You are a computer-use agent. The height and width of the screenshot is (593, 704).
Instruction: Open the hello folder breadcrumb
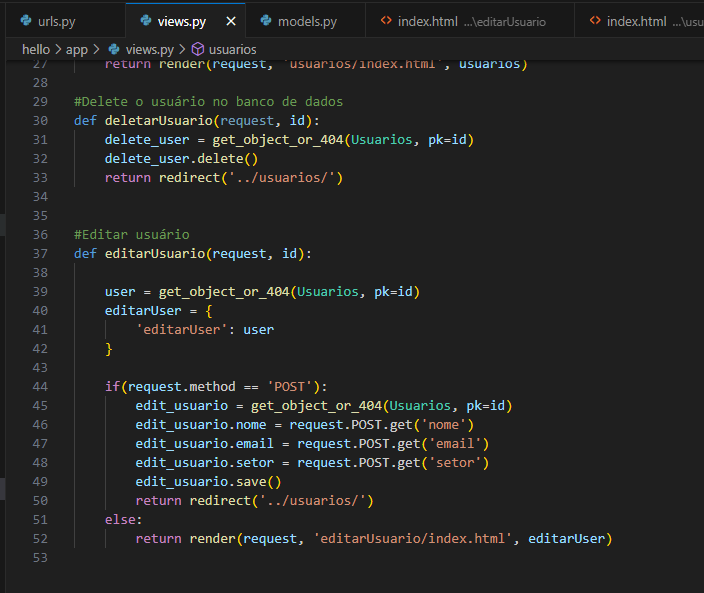coord(38,48)
